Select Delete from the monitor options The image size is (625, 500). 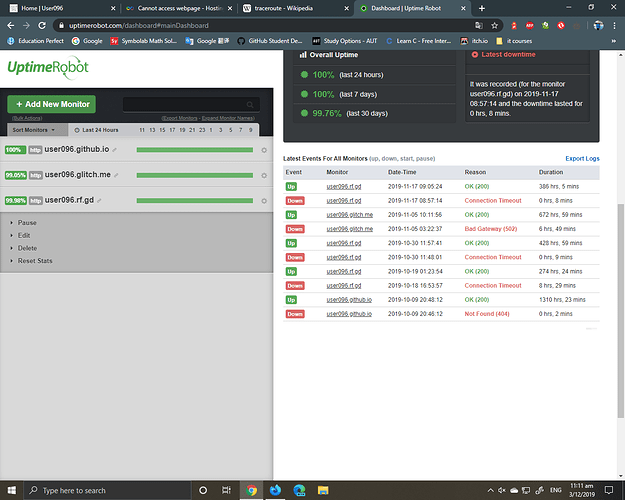28,248
